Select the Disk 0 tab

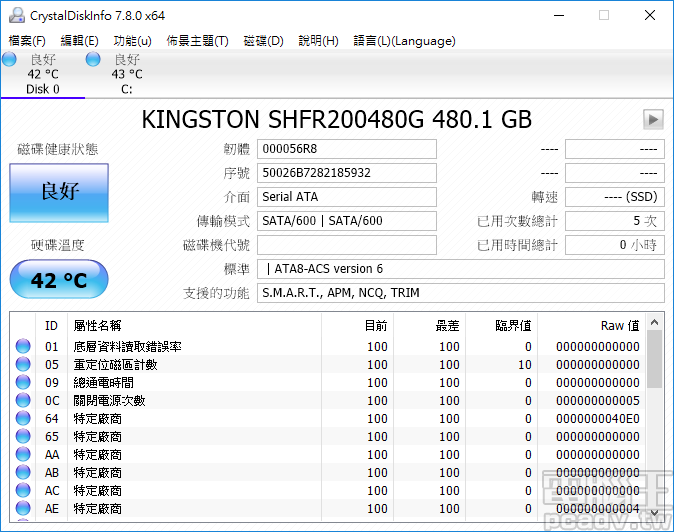(x=43, y=74)
